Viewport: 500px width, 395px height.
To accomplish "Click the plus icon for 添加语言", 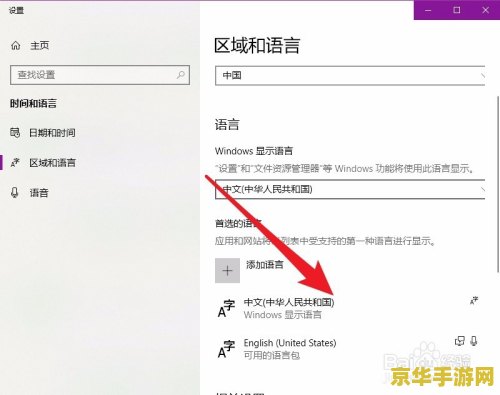I will 227,270.
